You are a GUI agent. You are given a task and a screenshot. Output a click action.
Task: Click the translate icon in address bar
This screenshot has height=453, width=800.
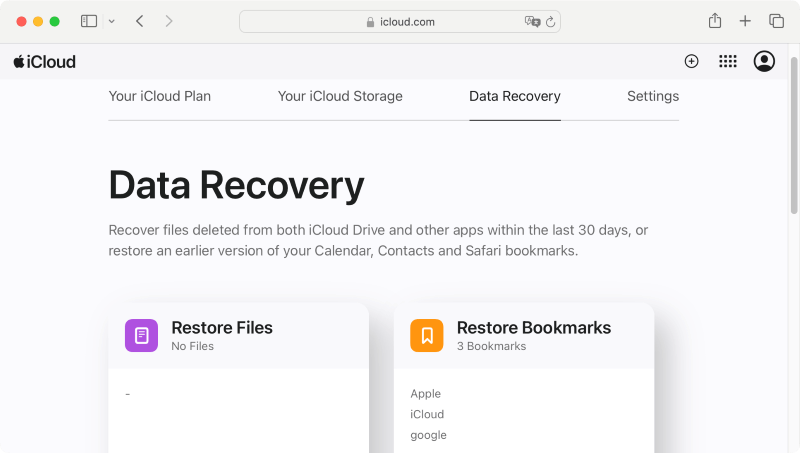pyautogui.click(x=532, y=21)
